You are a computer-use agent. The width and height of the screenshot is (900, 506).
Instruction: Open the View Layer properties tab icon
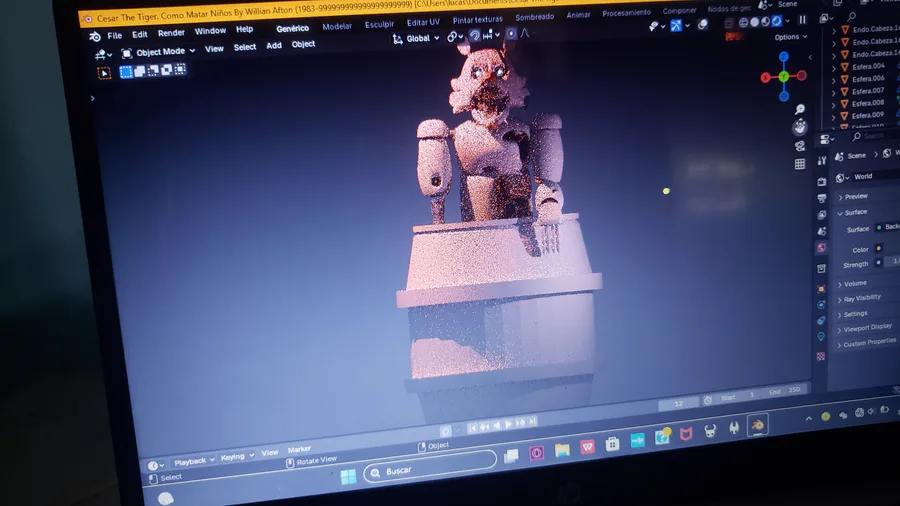[x=822, y=215]
